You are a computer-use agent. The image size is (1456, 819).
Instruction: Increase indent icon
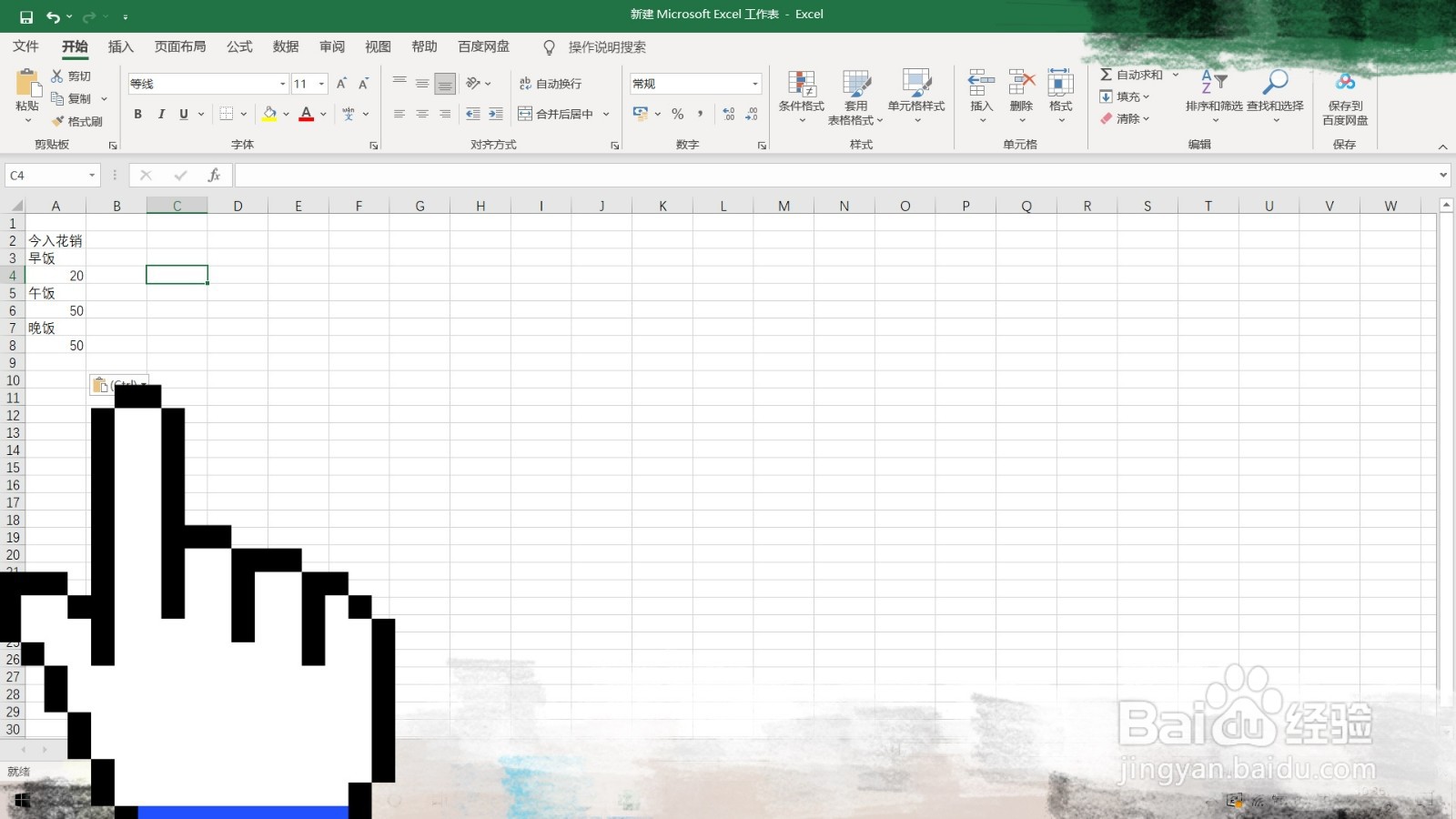[x=496, y=114]
